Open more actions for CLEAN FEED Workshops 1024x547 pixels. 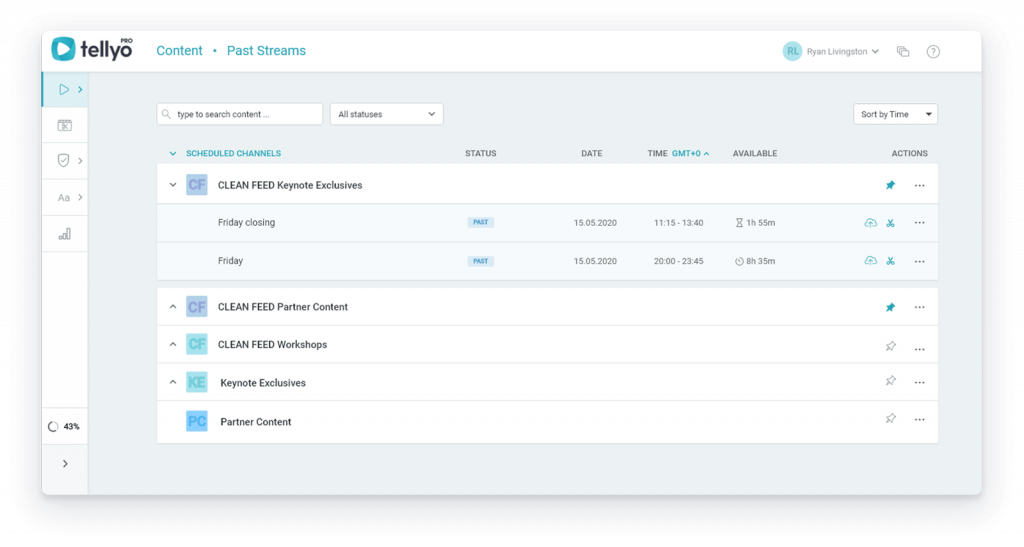920,349
